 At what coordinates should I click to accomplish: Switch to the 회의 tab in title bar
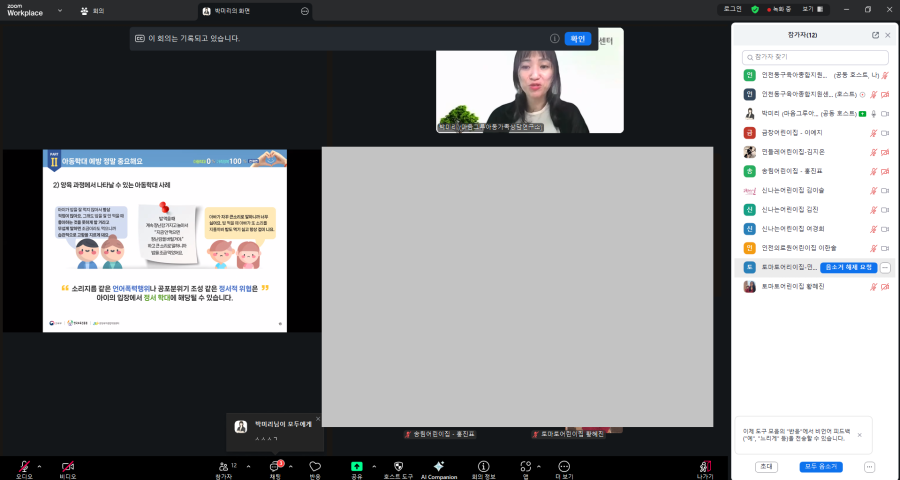coord(92,10)
